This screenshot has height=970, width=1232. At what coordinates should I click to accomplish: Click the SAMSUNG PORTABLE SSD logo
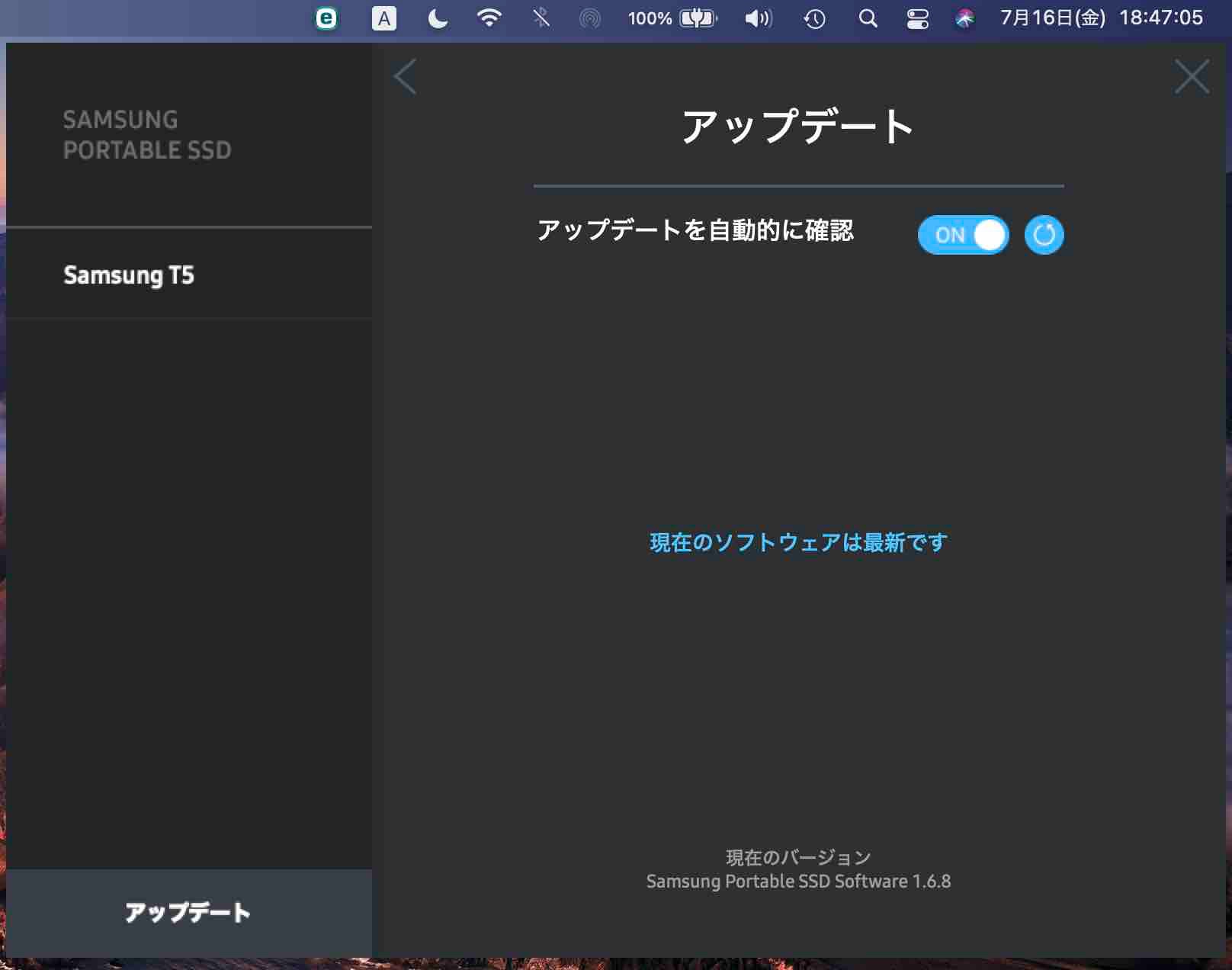coord(147,135)
